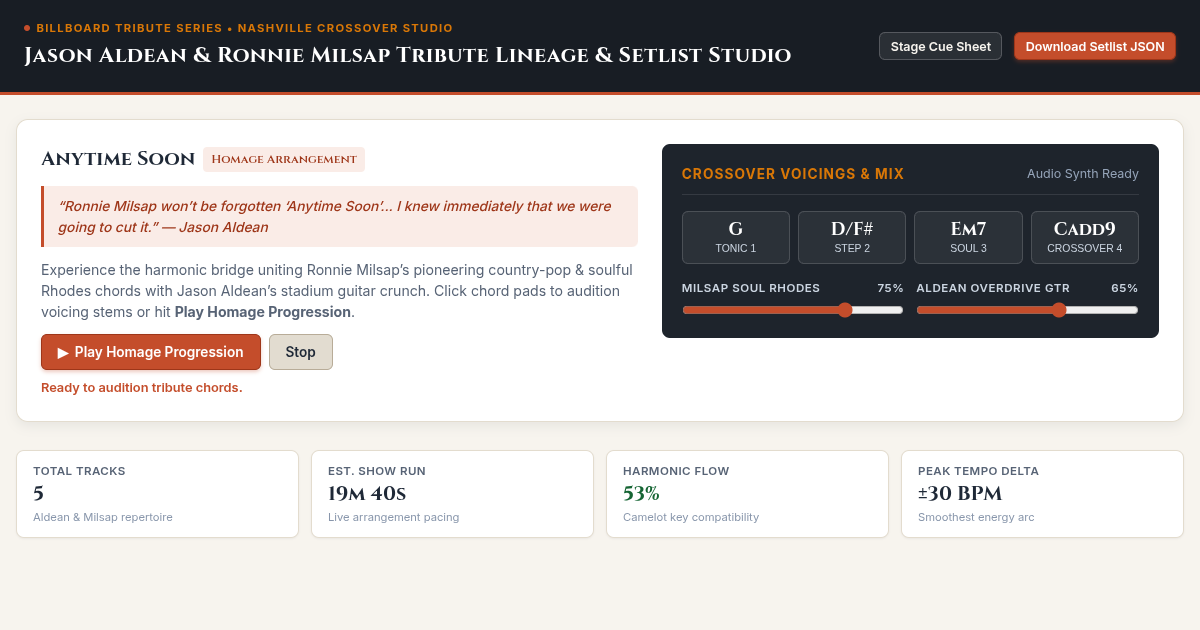Click the 75% Rhodes value

(890, 288)
